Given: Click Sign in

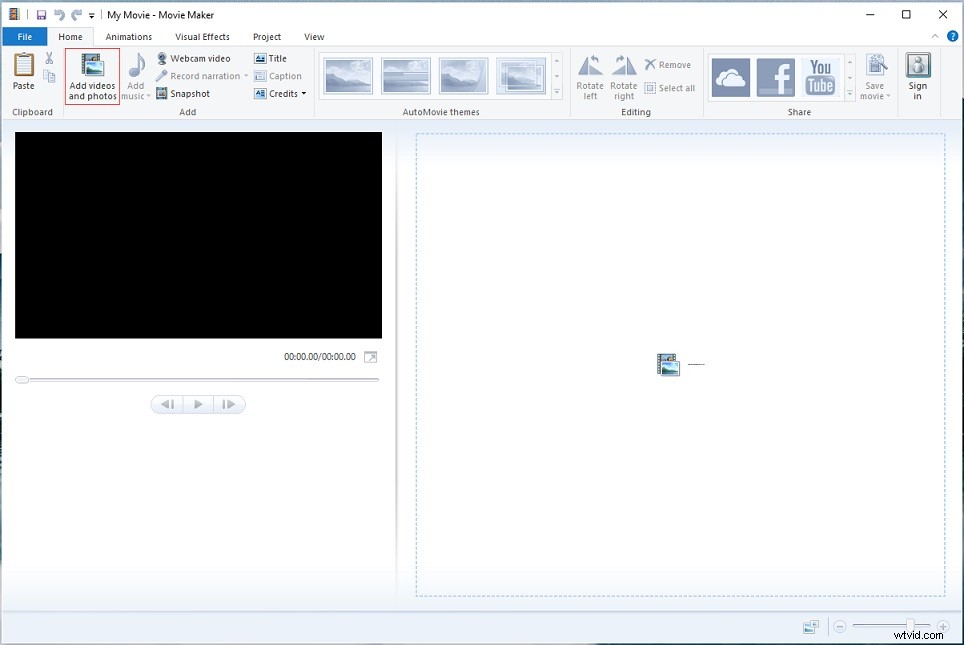Looking at the screenshot, I should [x=917, y=75].
